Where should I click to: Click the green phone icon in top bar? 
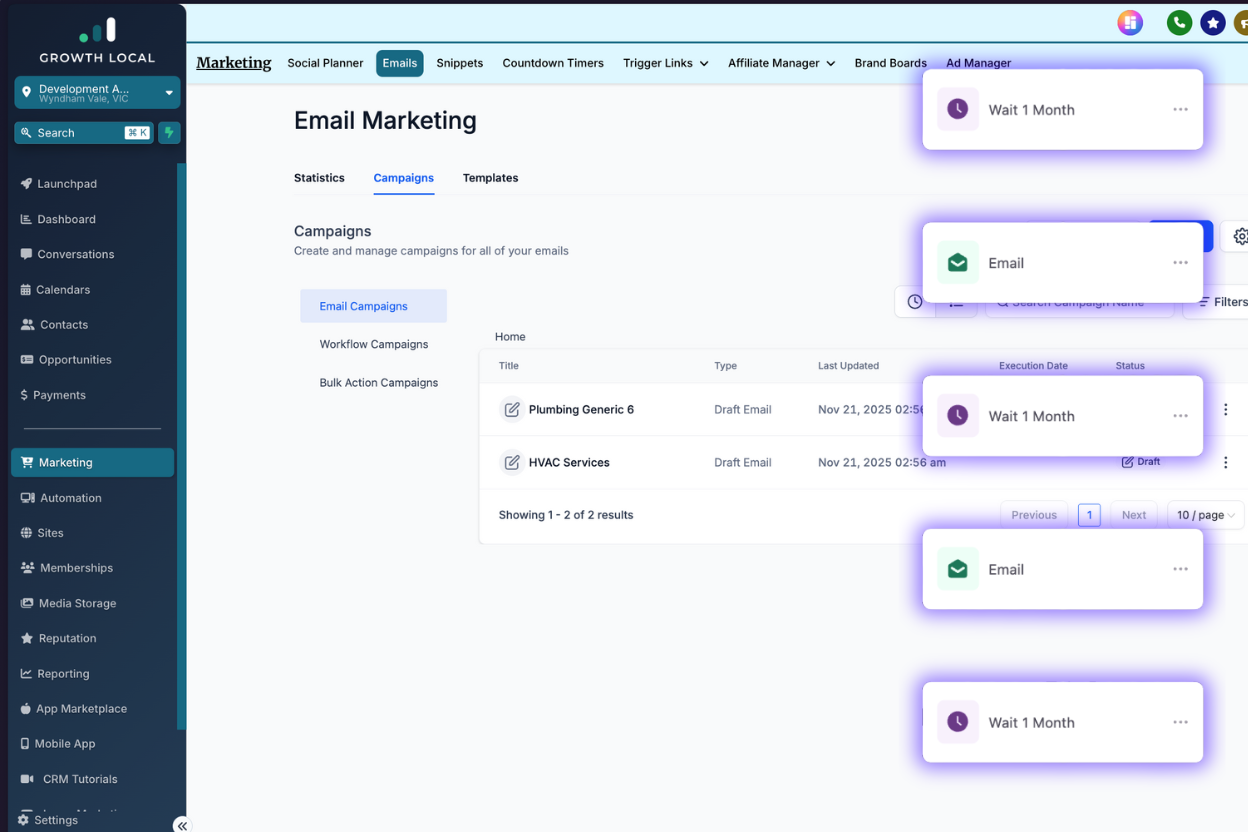click(1179, 23)
